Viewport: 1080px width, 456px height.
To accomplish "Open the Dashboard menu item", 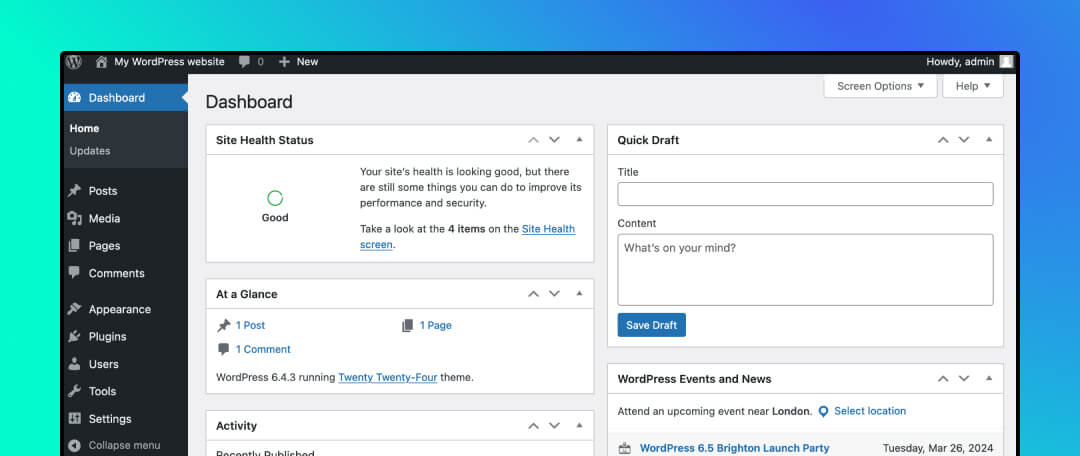I will coord(126,98).
